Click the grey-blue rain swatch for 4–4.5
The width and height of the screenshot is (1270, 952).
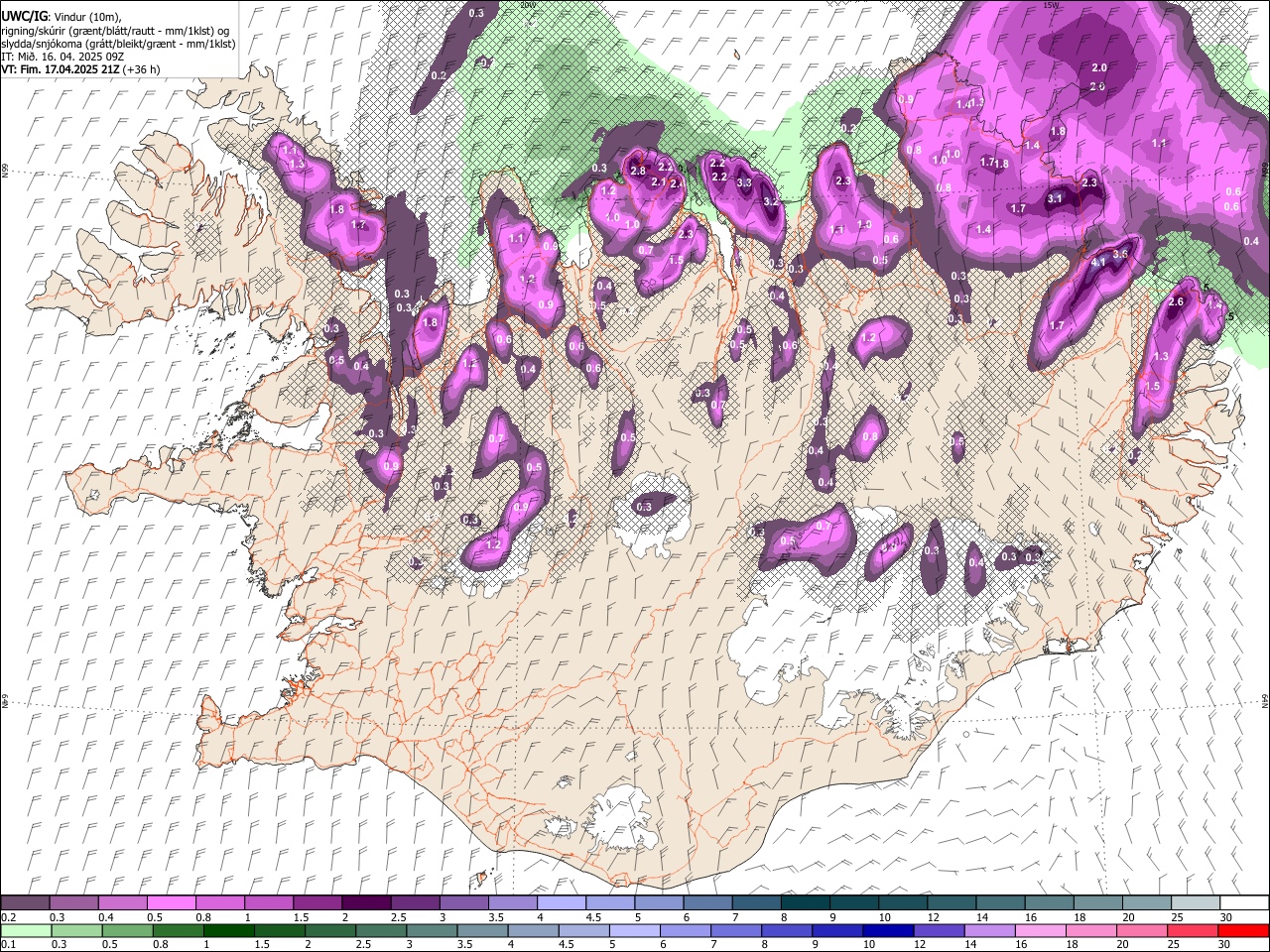(x=533, y=930)
